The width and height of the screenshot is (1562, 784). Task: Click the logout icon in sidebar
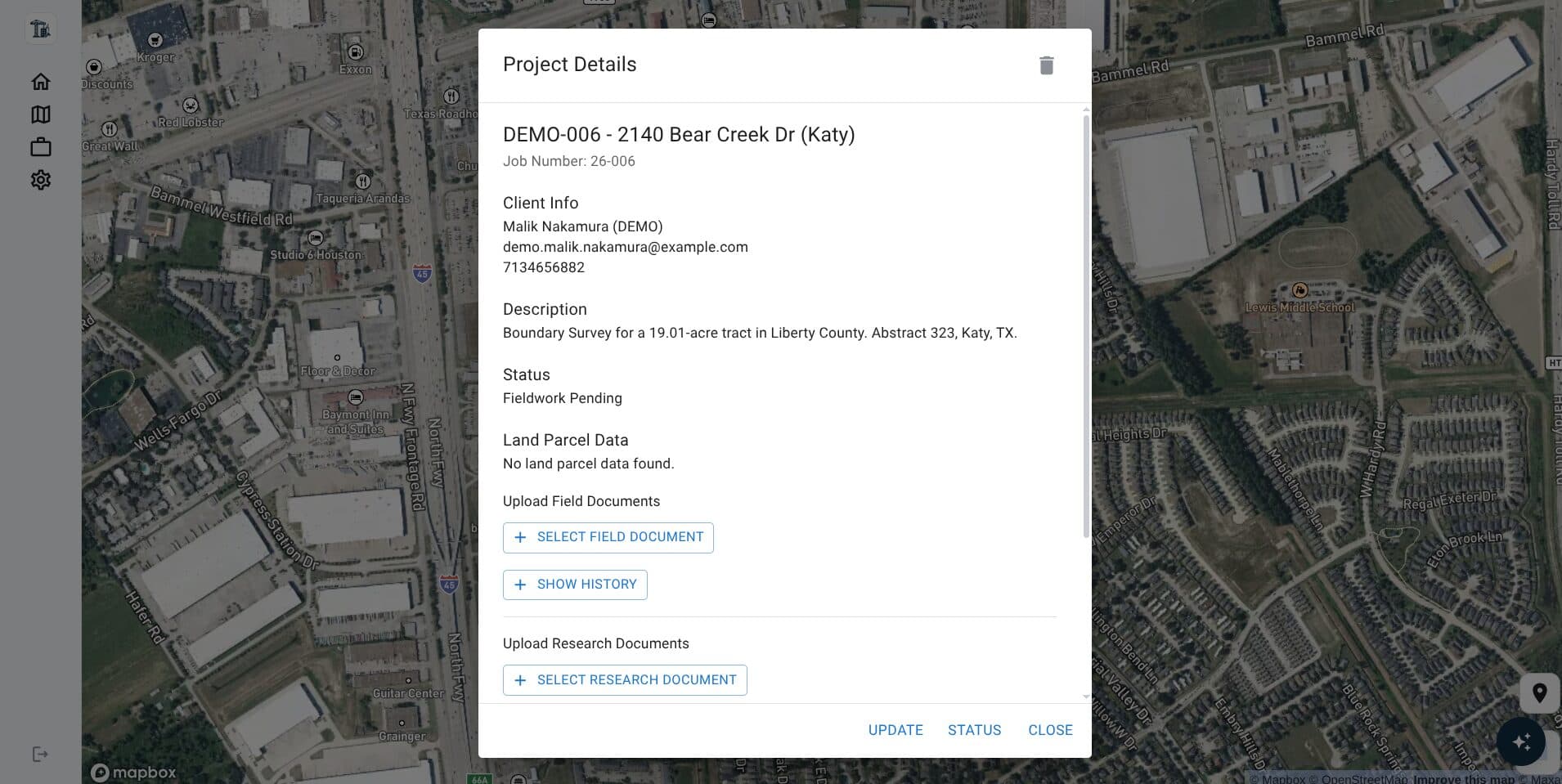(x=40, y=754)
